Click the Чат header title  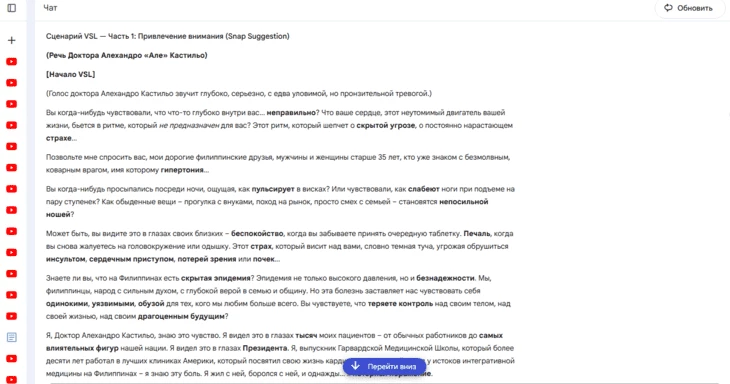(x=50, y=8)
